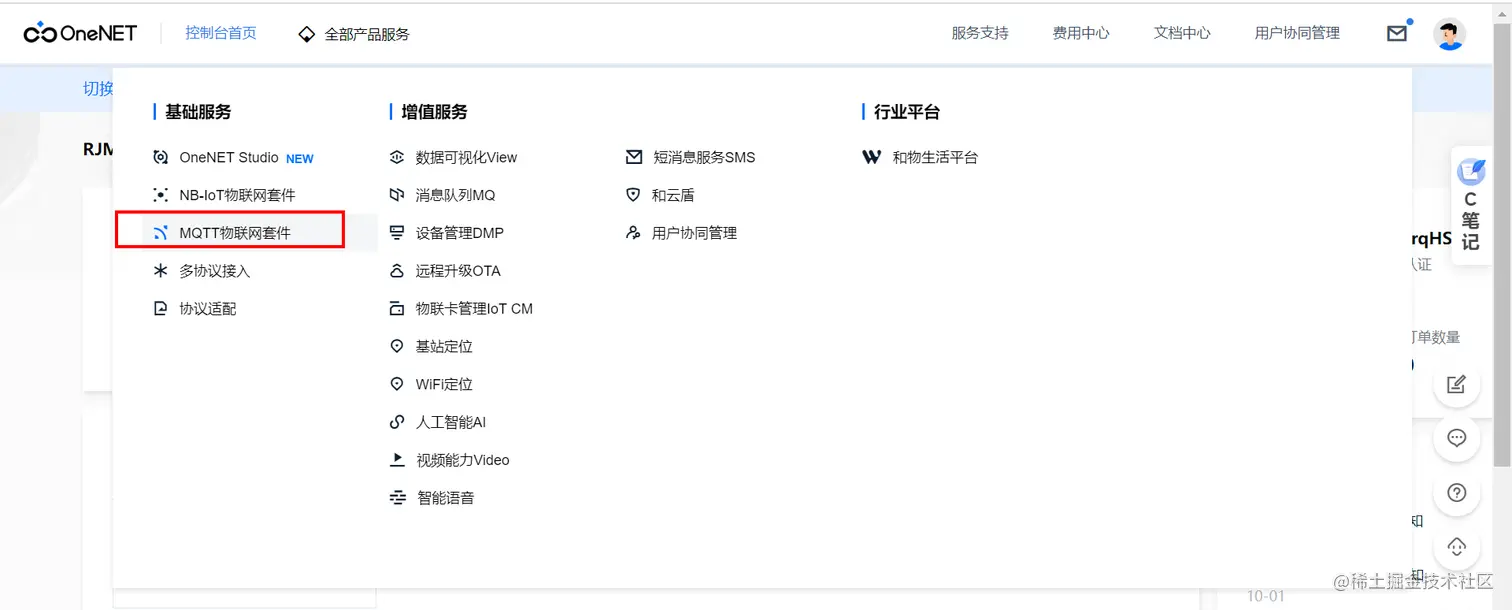Image resolution: width=1512 pixels, height=610 pixels.
Task: Open 人工智能AI service
Action: [x=451, y=422]
